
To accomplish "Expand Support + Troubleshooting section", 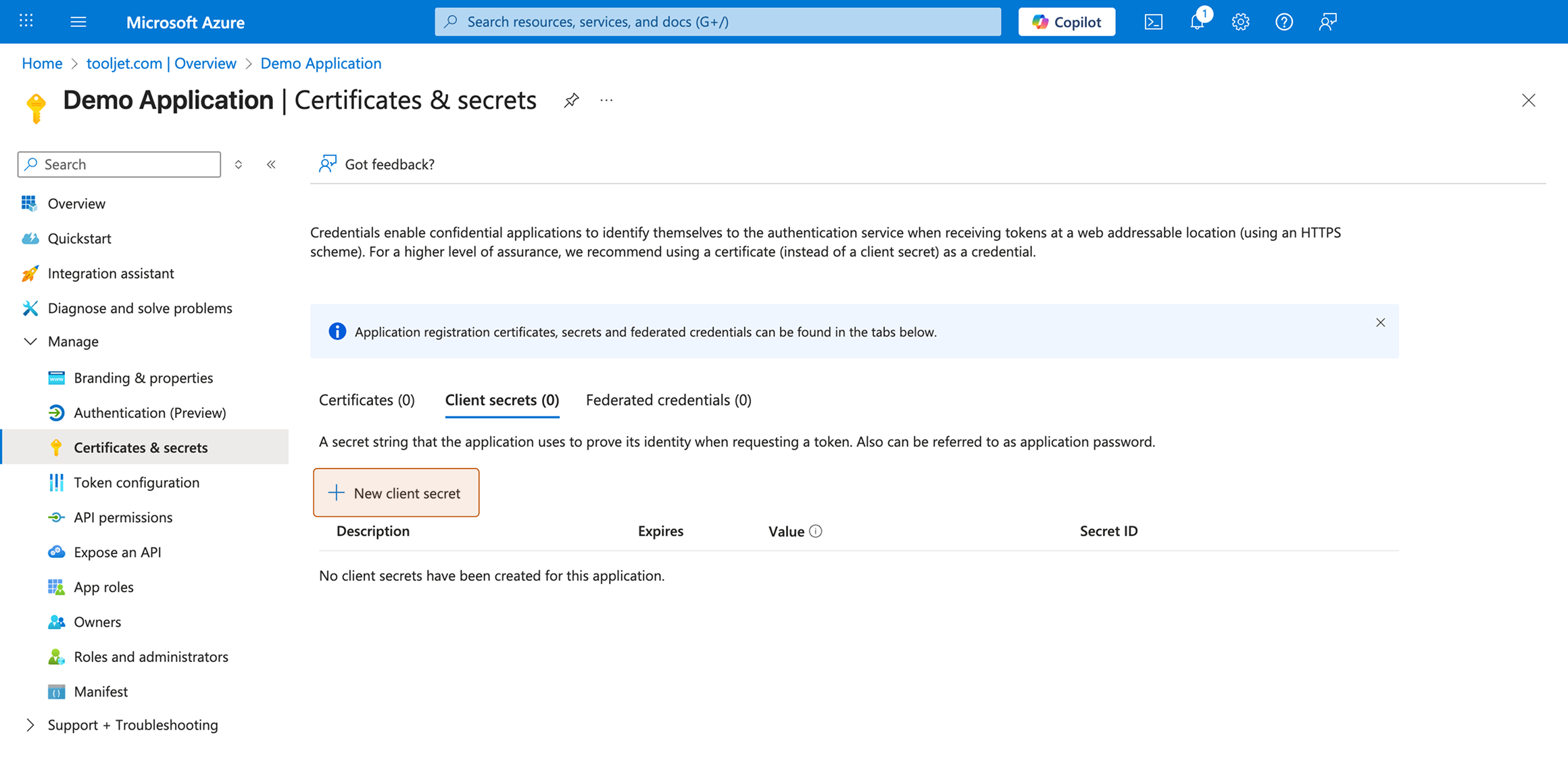I will coord(30,725).
